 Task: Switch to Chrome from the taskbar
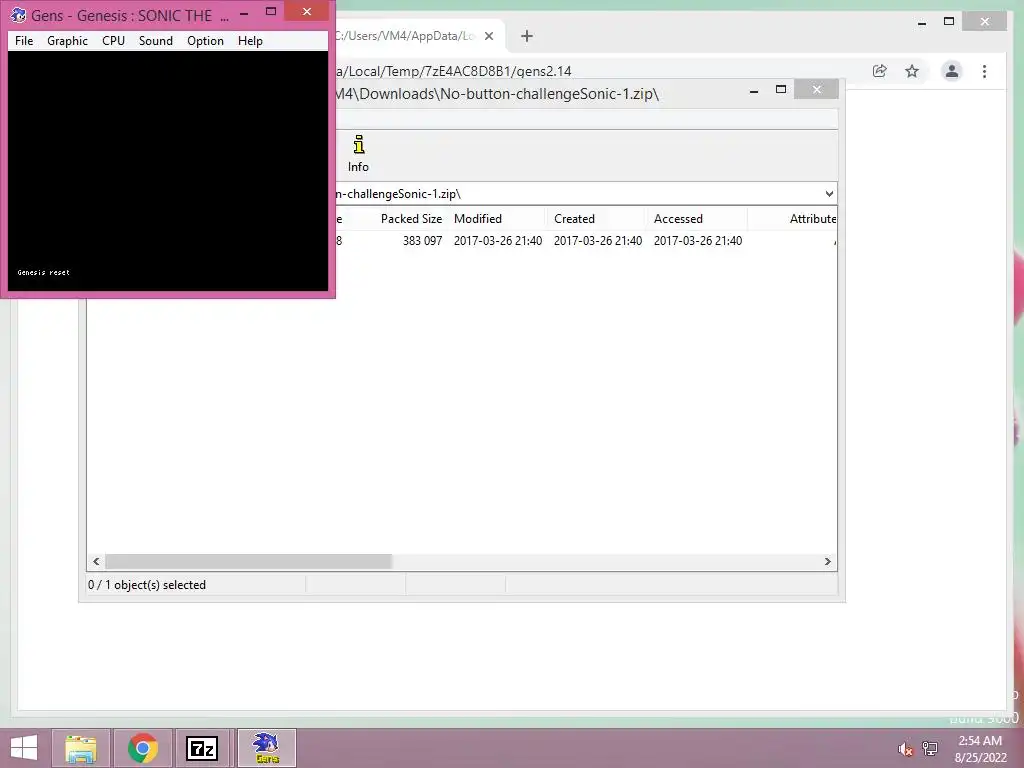tap(143, 748)
